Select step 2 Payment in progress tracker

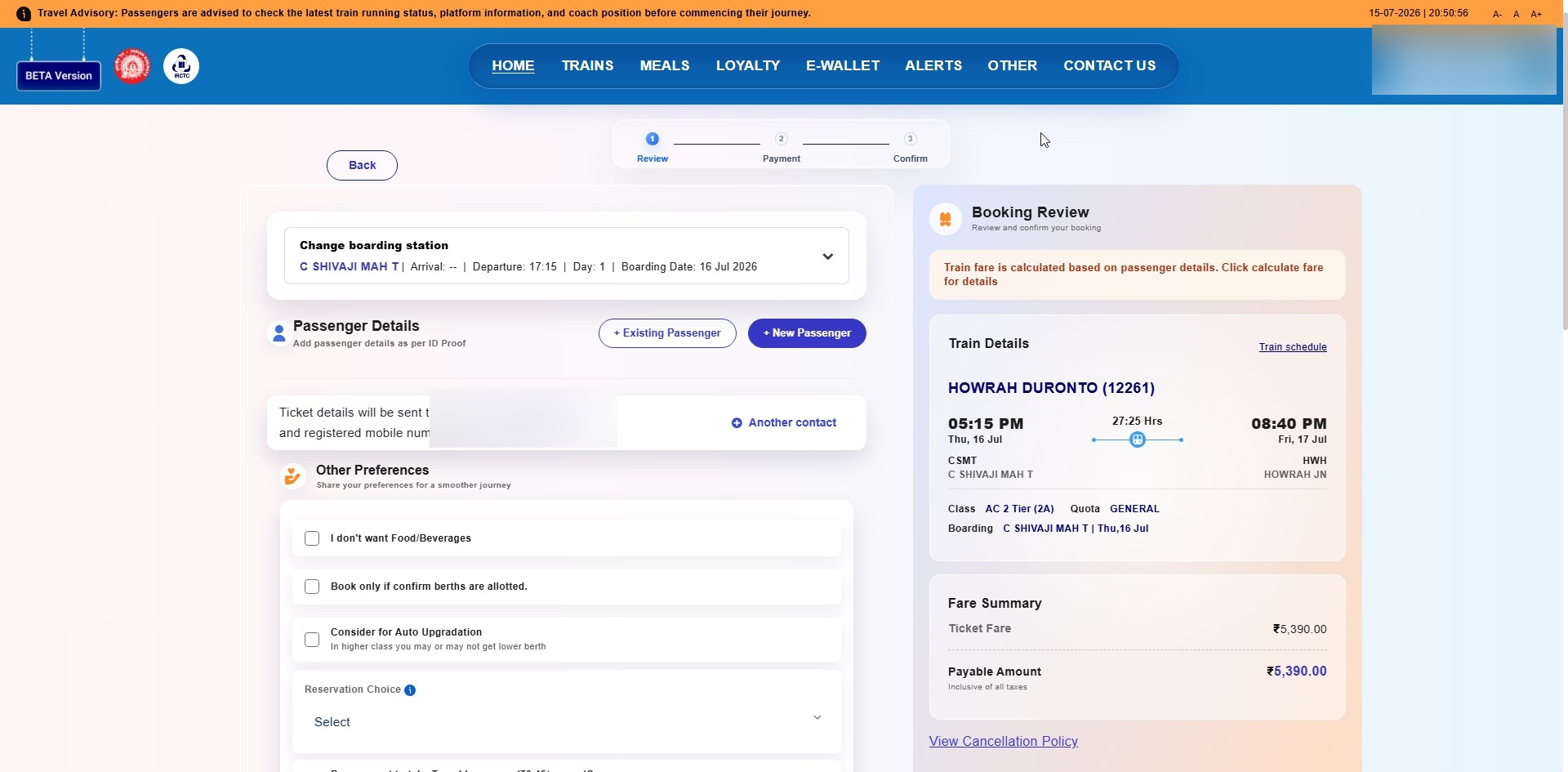pyautogui.click(x=782, y=147)
